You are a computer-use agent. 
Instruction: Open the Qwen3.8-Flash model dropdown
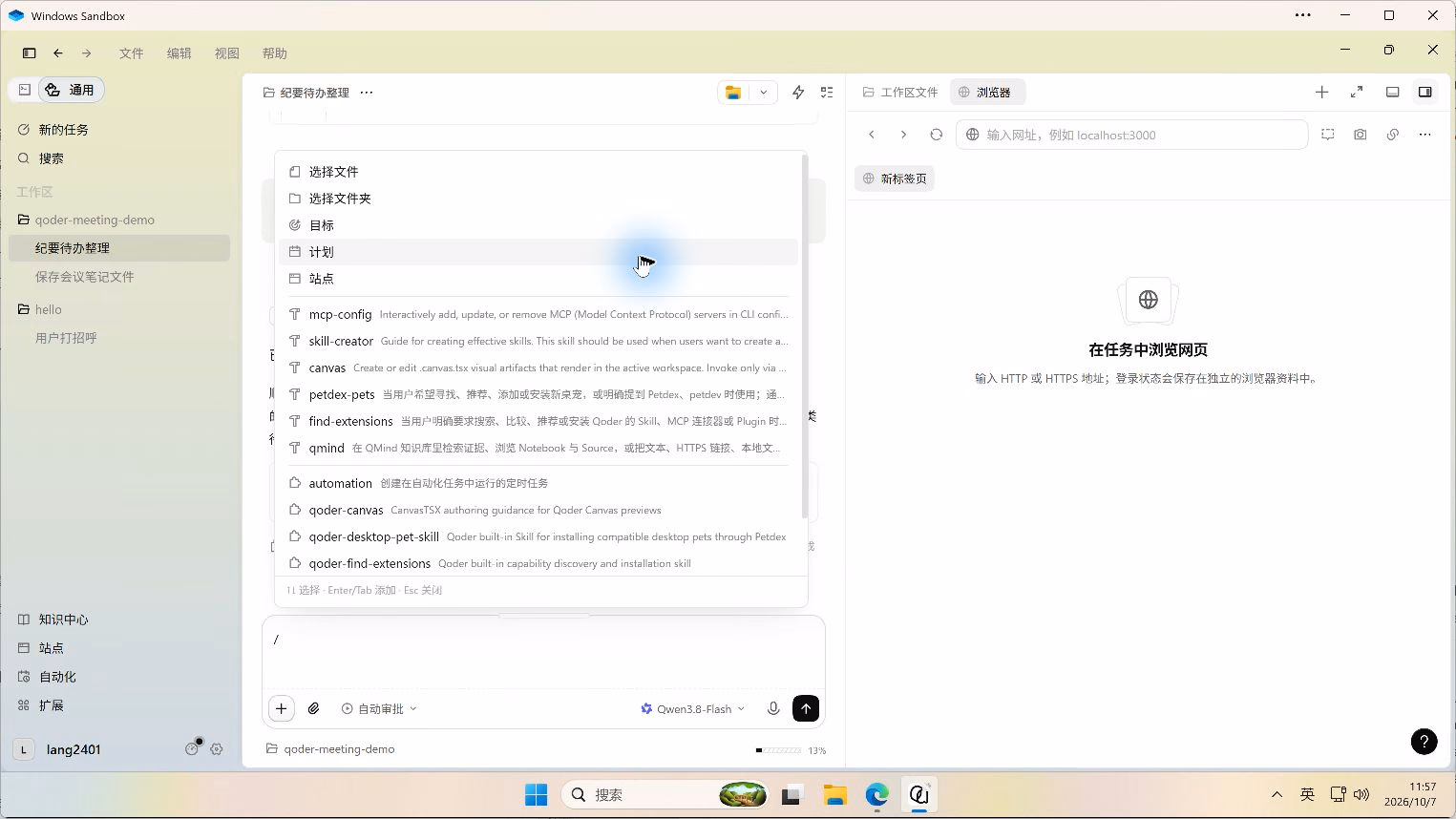tap(693, 709)
